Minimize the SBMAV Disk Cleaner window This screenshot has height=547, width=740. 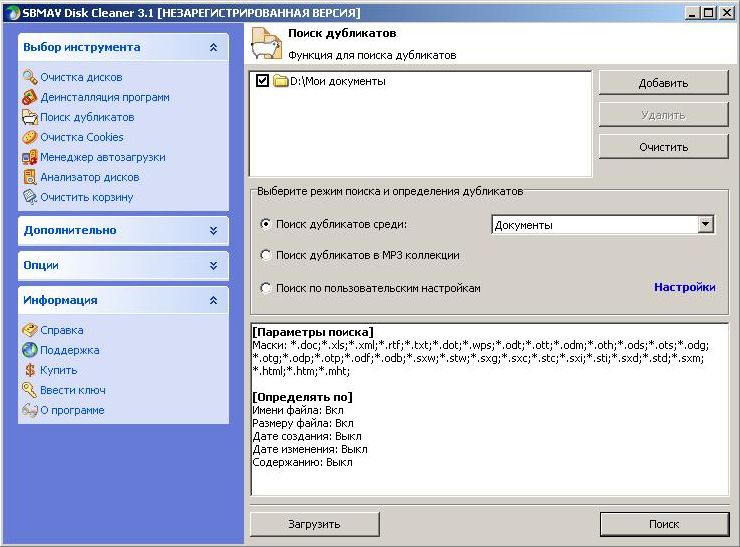[x=692, y=13]
